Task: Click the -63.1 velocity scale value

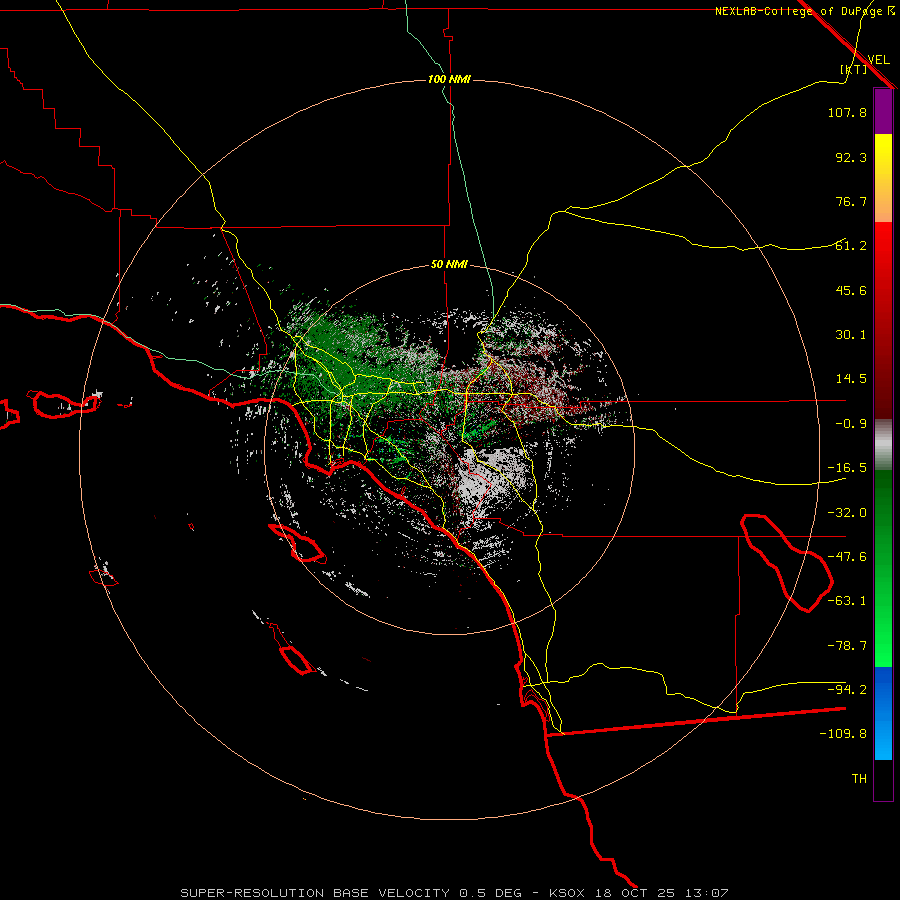Action: coord(847,601)
